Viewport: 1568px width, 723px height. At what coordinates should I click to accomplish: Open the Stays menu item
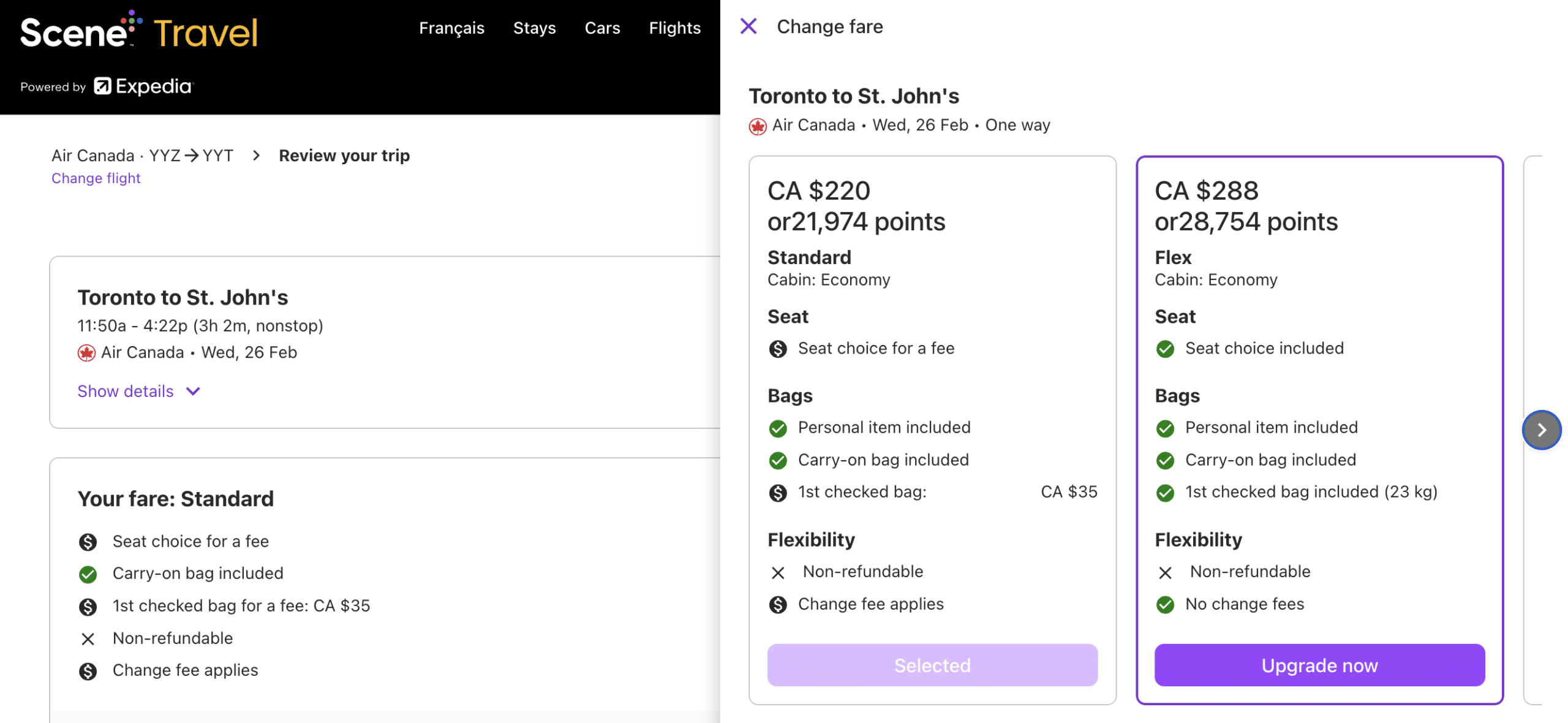coord(534,28)
